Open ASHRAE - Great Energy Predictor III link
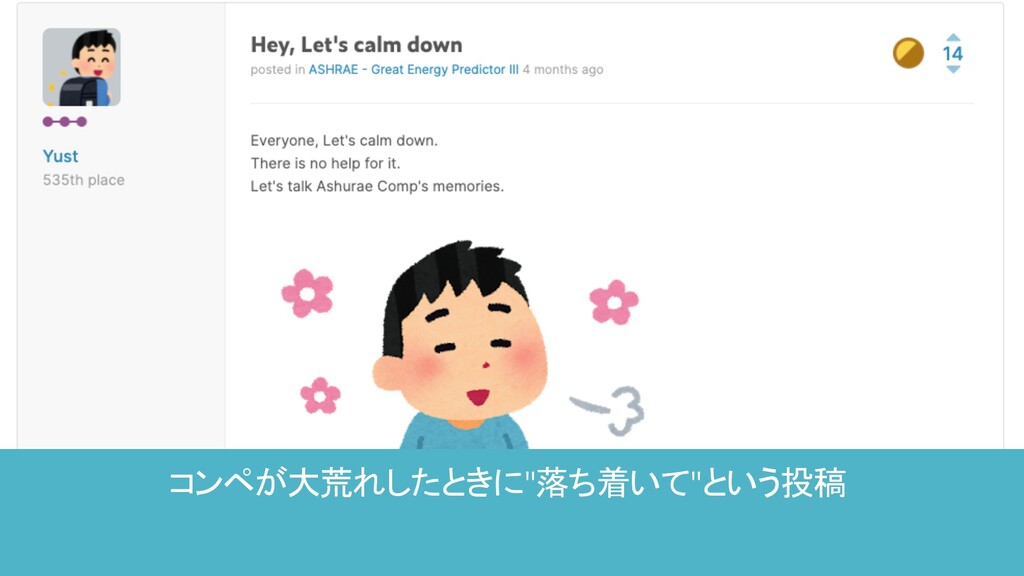Image resolution: width=1024 pixels, height=576 pixels. pos(413,69)
